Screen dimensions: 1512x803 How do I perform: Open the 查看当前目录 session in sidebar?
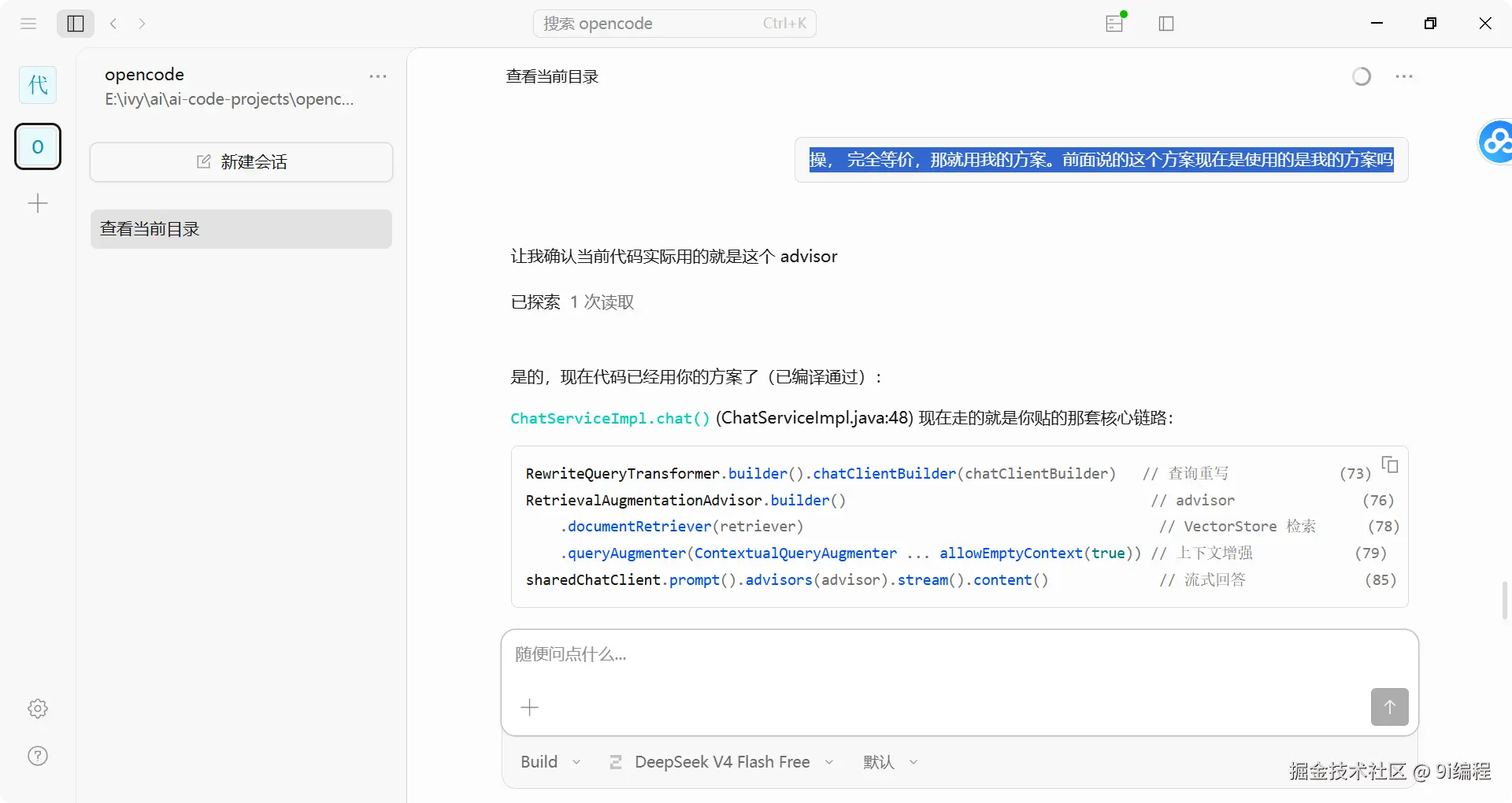click(241, 229)
